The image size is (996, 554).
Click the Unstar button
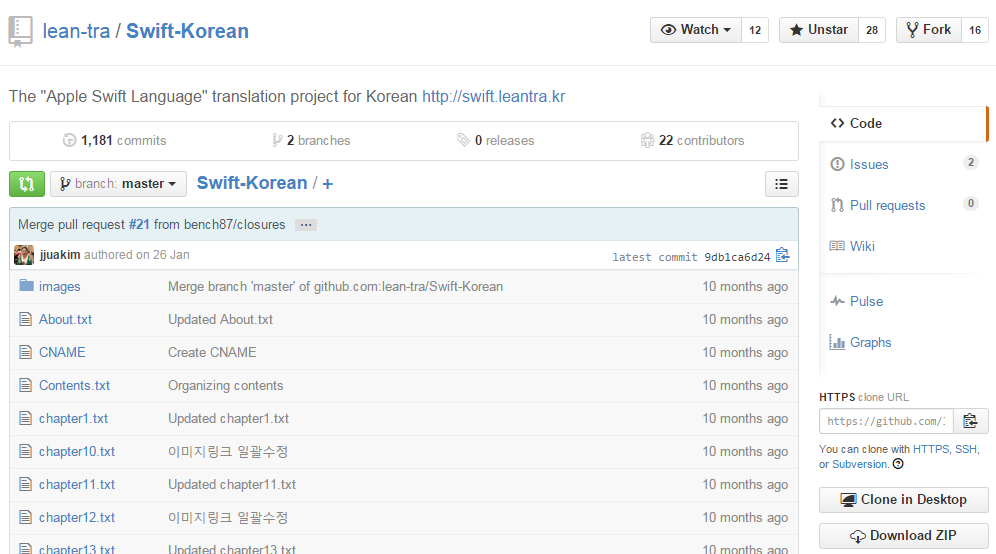(819, 30)
